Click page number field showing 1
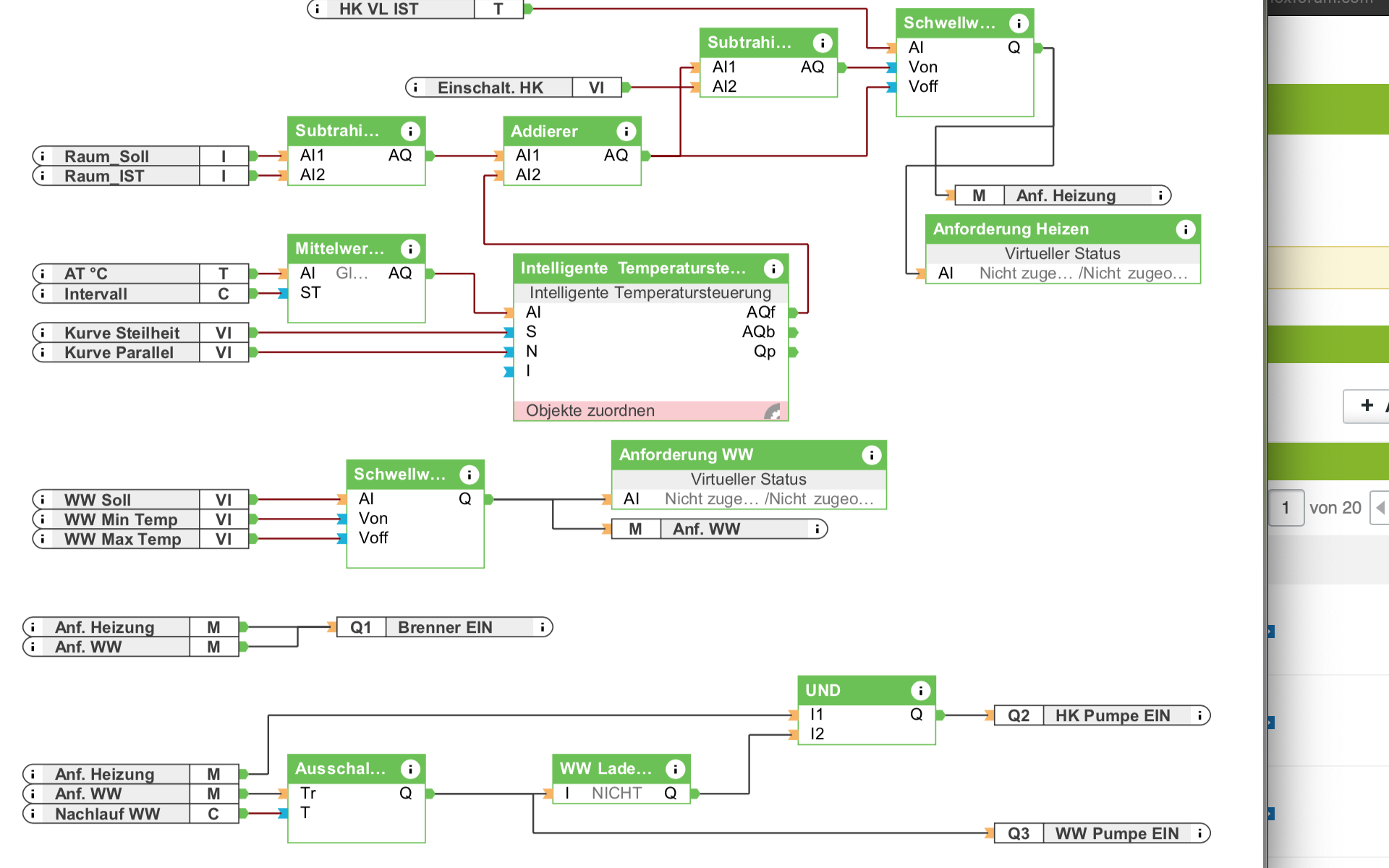The height and width of the screenshot is (868, 1389). (1286, 508)
